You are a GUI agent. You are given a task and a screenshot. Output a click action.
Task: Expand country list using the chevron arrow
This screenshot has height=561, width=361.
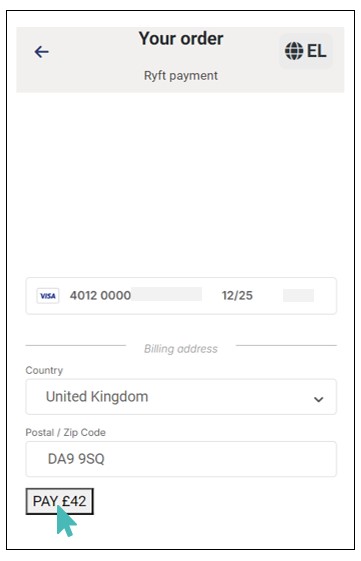[x=318, y=399]
